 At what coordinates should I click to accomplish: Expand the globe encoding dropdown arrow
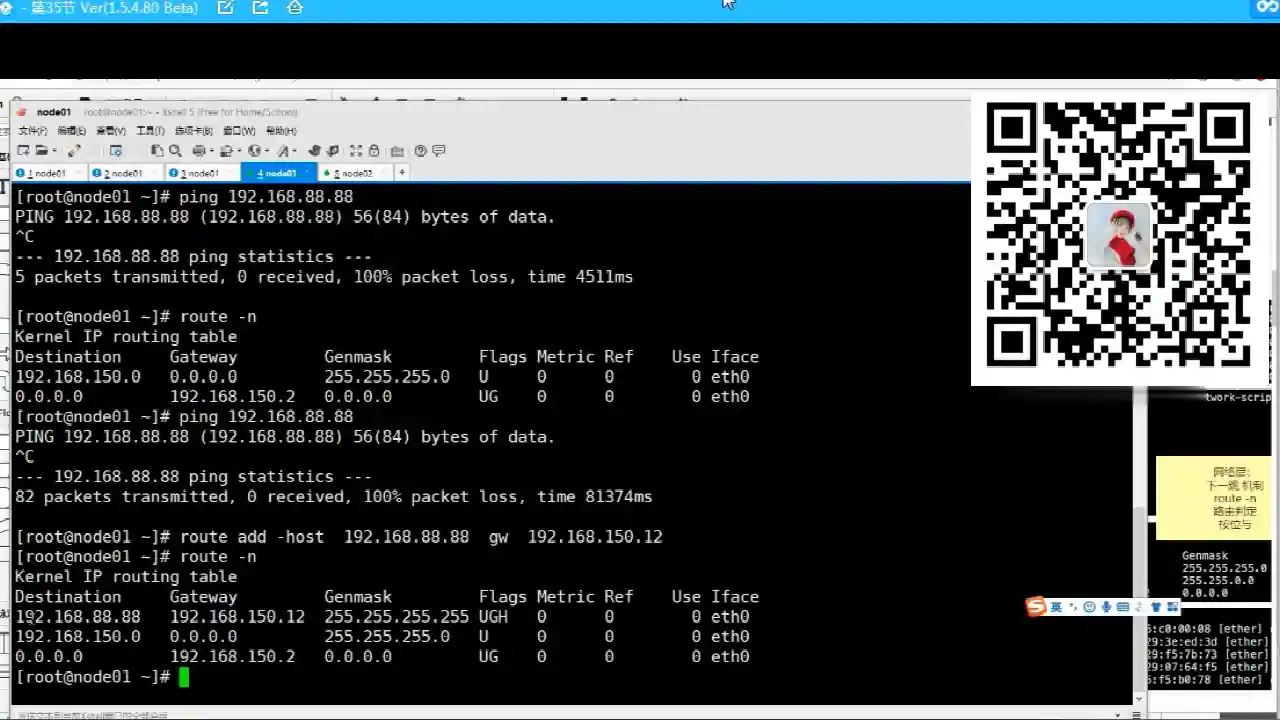[x=267, y=151]
